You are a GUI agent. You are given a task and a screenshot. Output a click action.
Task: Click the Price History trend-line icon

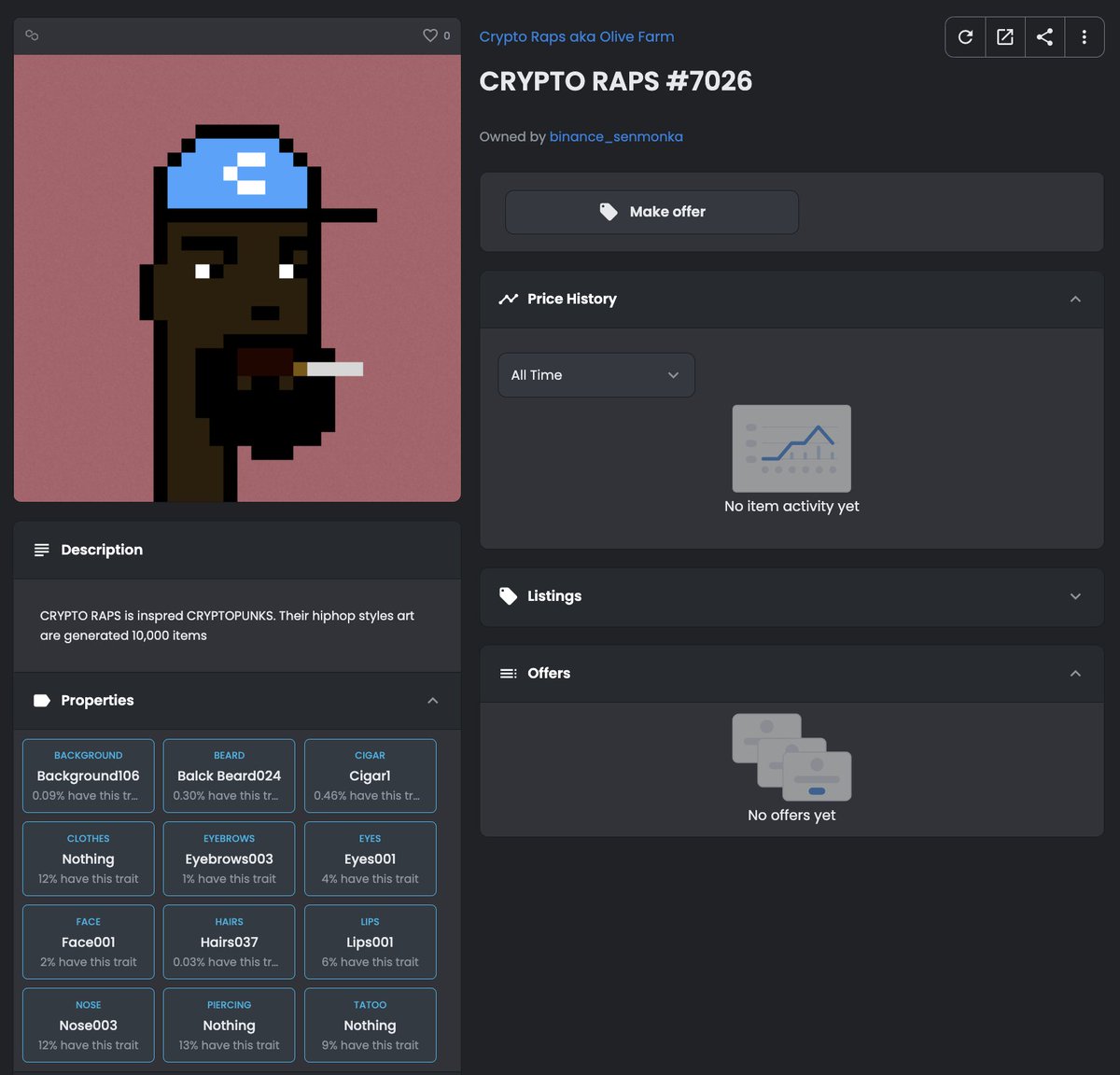point(508,299)
